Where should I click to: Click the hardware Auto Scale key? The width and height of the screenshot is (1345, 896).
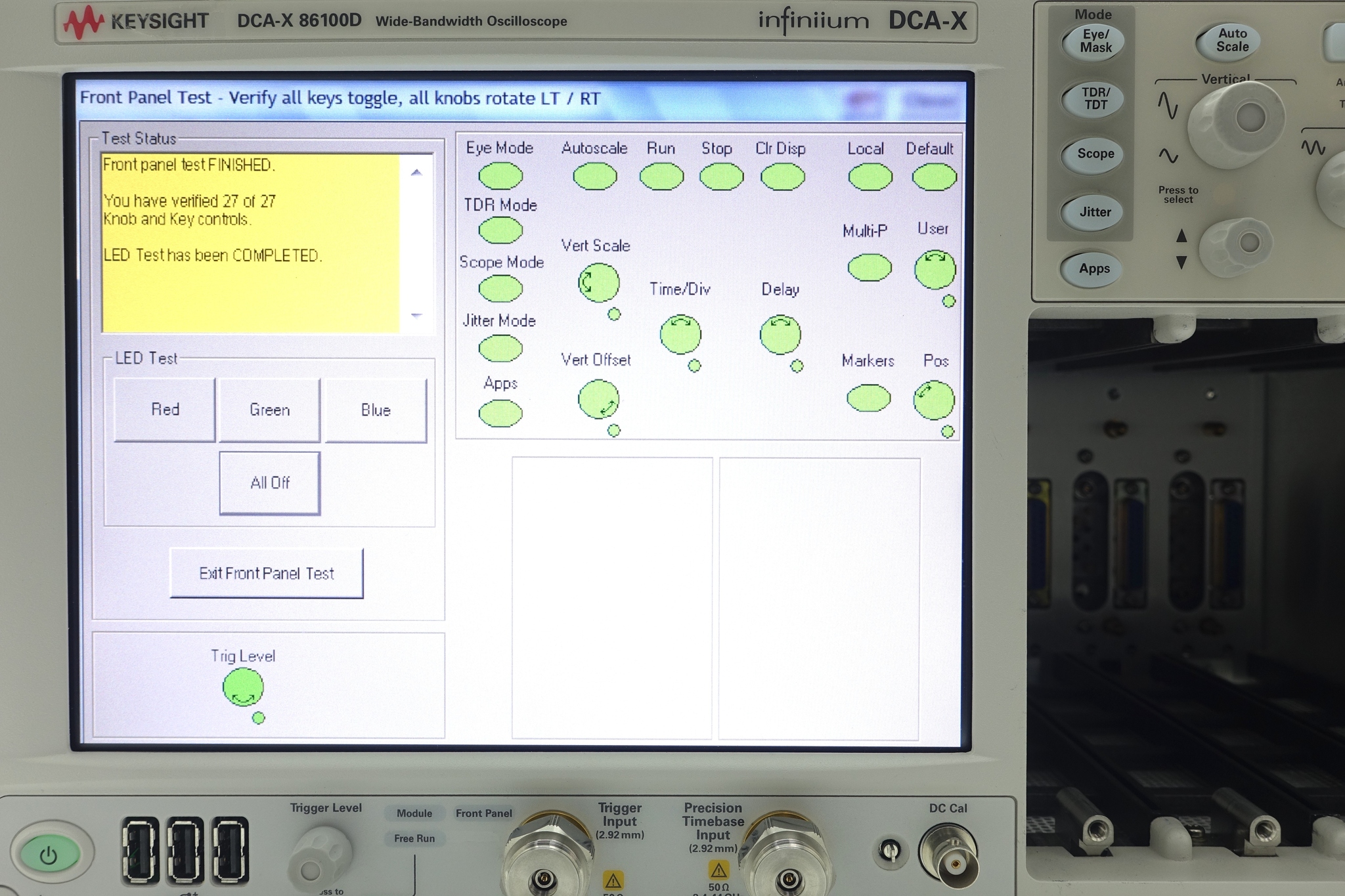[1228, 41]
